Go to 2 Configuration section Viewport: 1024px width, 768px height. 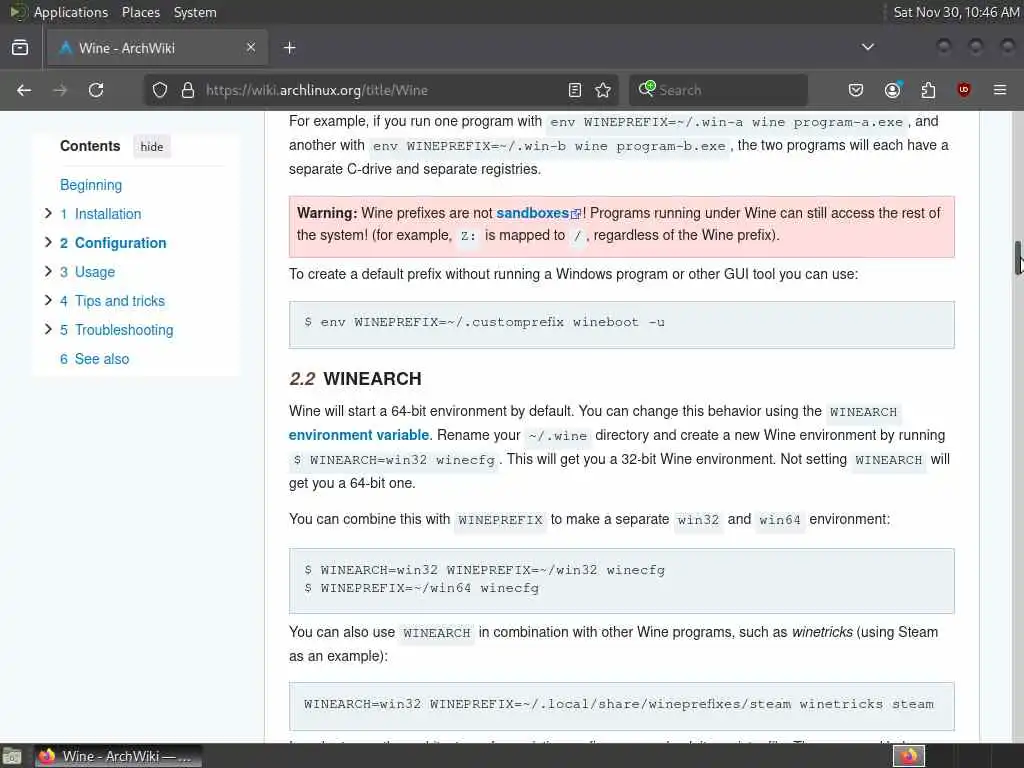click(113, 243)
